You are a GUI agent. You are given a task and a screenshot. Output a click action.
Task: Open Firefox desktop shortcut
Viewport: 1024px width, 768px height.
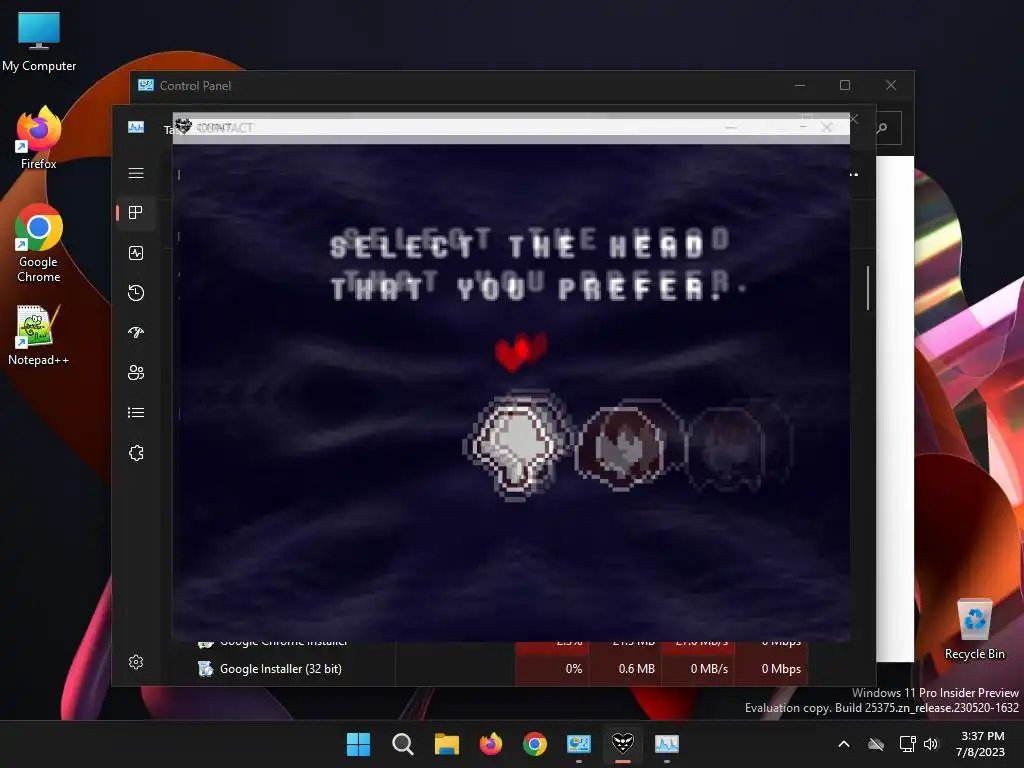39,138
